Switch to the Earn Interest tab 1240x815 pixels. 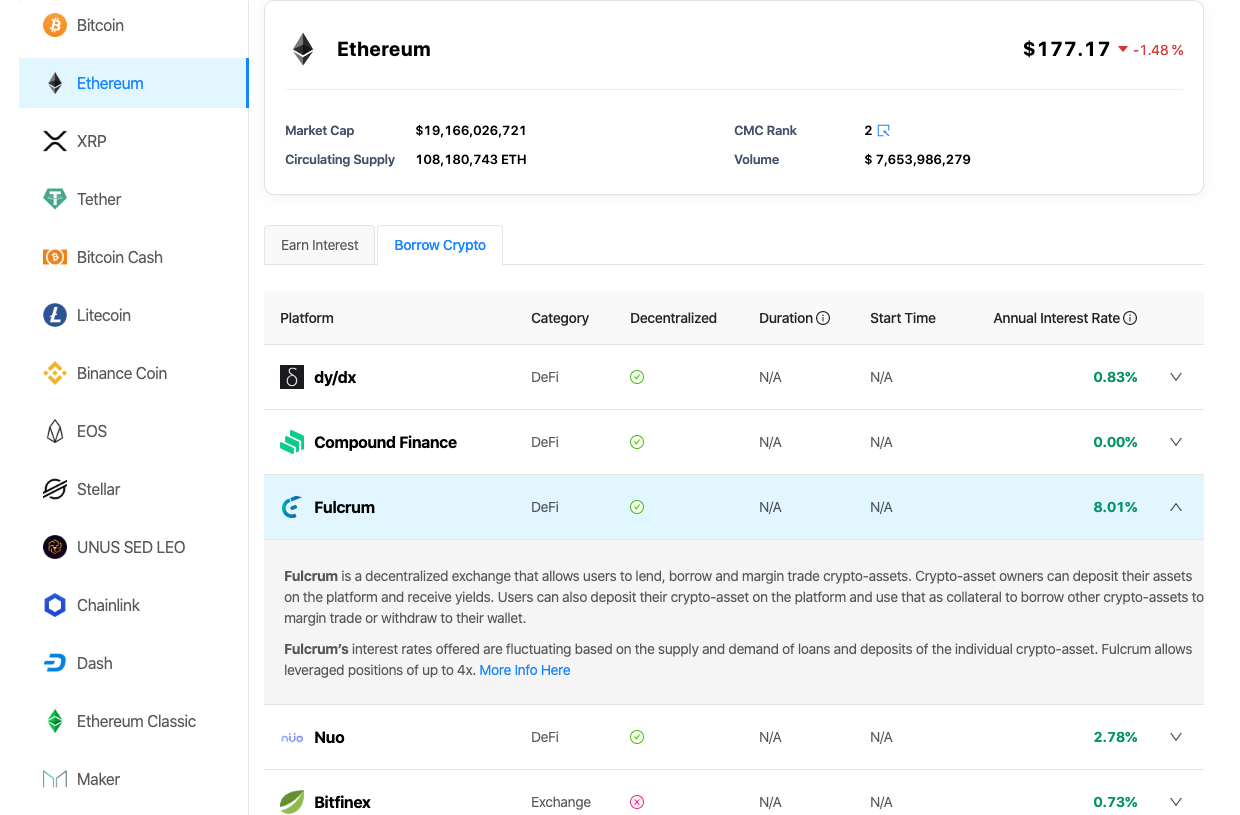[320, 245]
